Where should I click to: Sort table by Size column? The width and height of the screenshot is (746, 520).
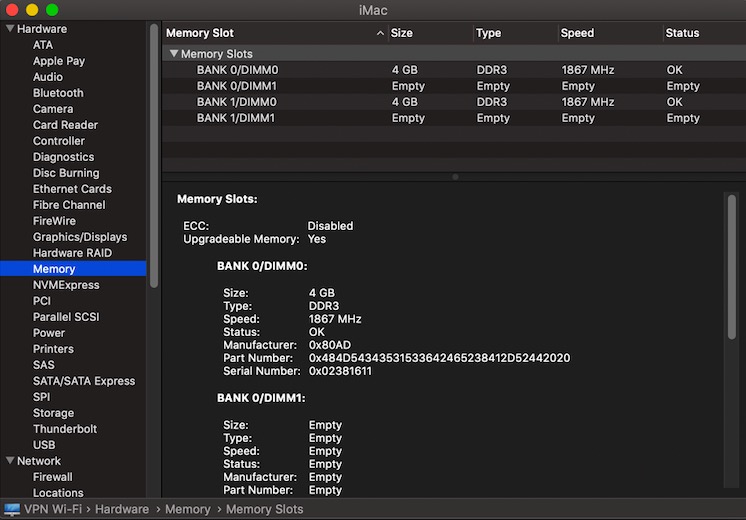point(402,33)
